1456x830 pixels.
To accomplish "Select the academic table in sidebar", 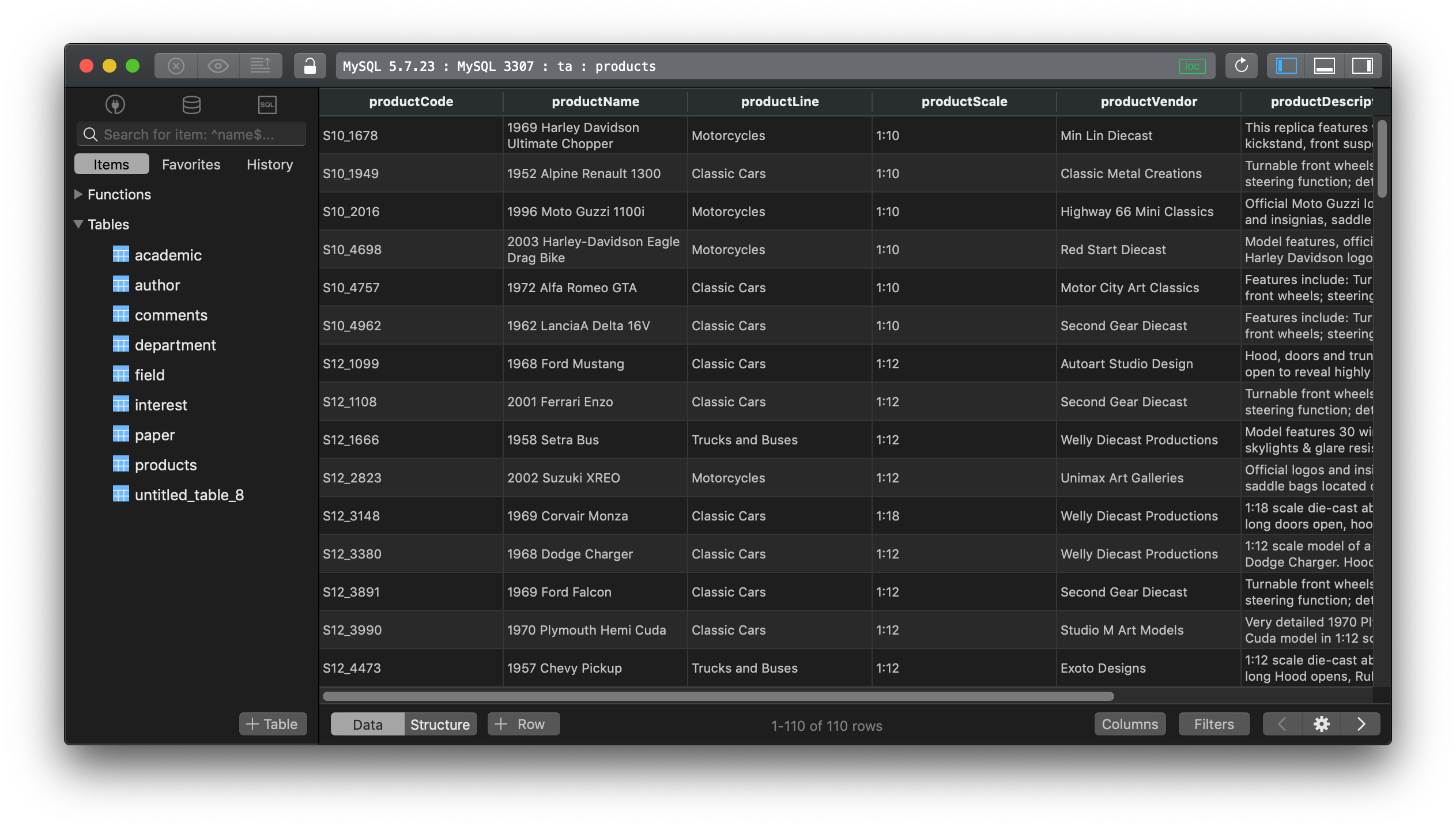I will (x=167, y=254).
